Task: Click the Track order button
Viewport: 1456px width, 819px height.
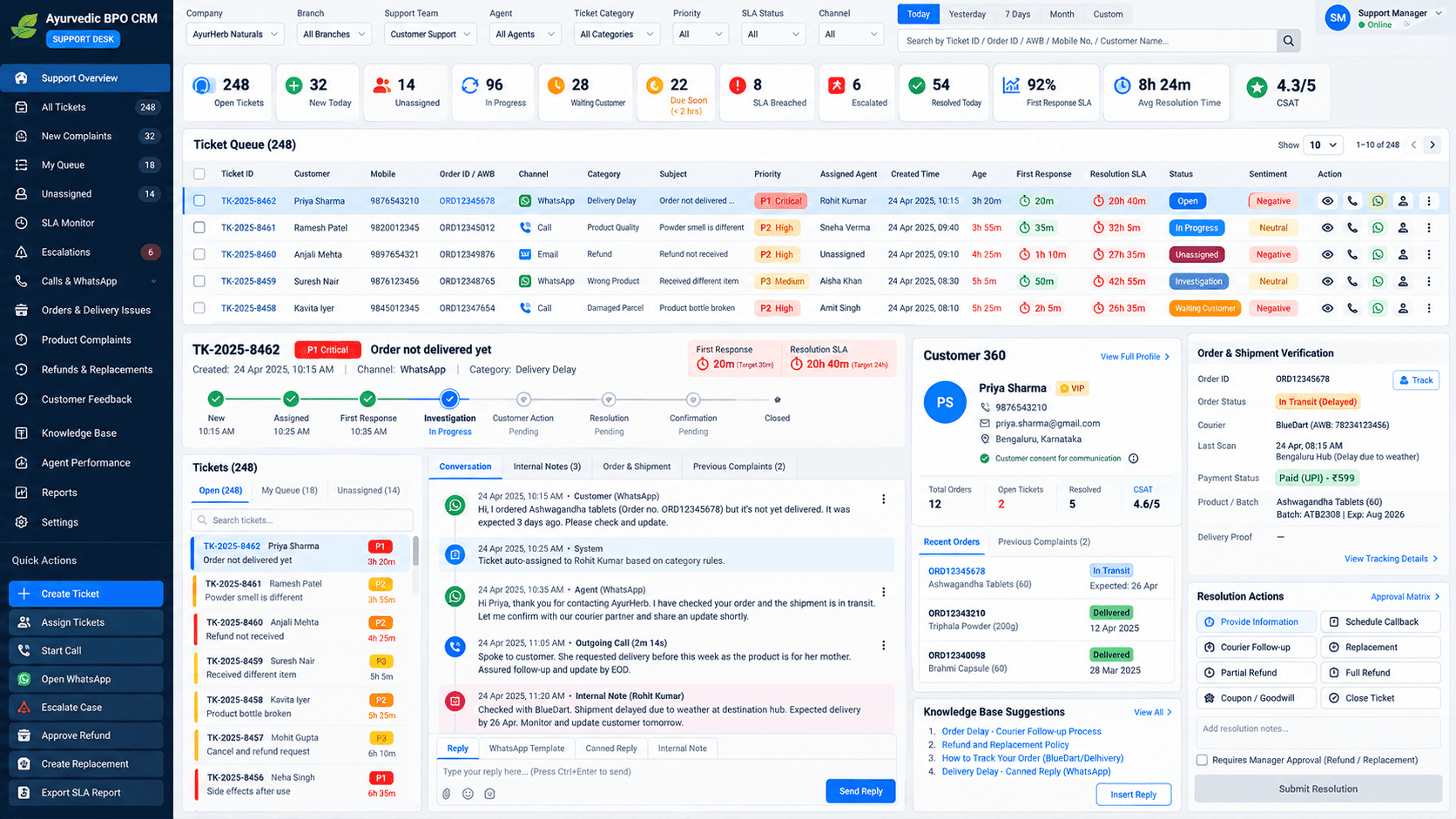Action: pyautogui.click(x=1416, y=380)
